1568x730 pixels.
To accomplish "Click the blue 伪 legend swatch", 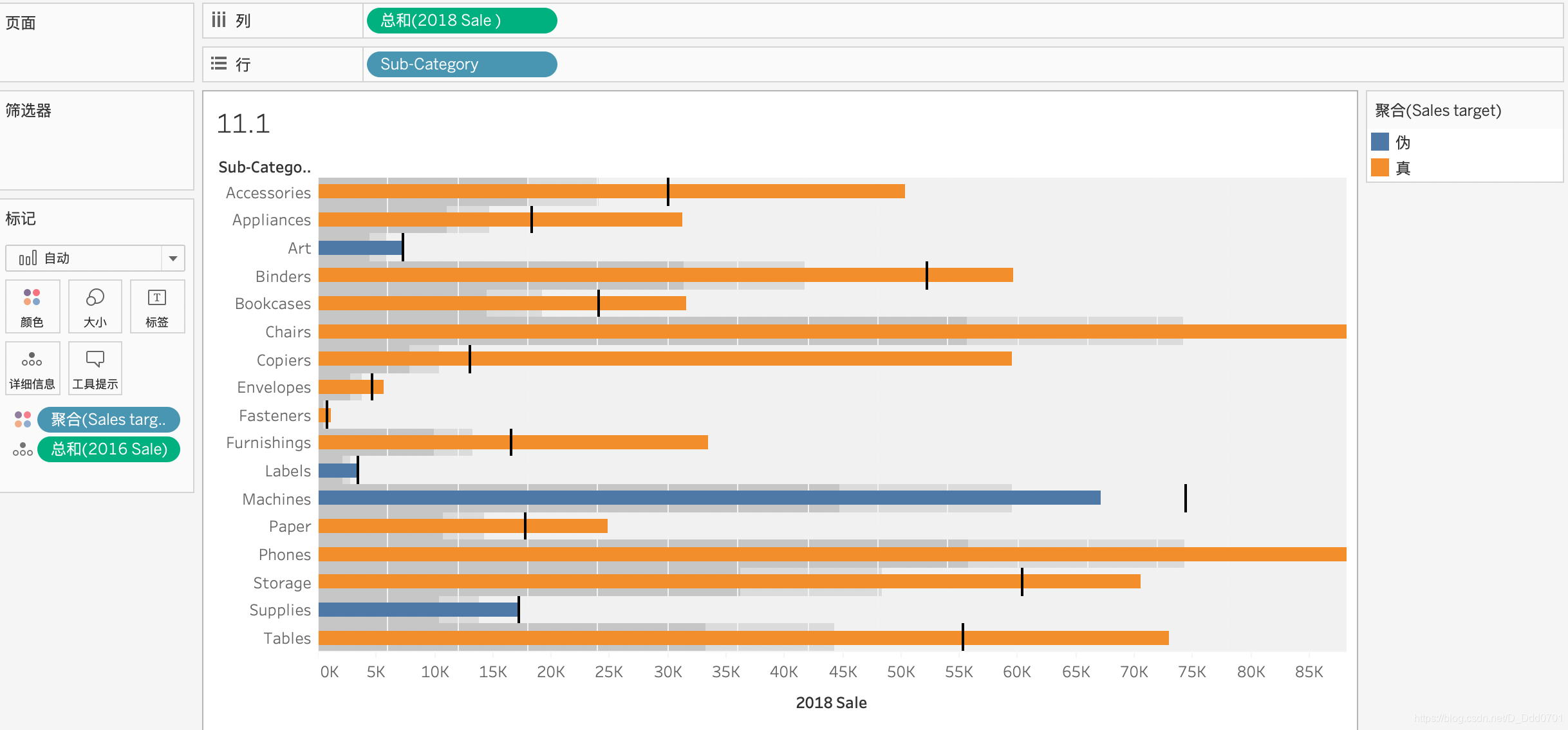I will (x=1380, y=142).
